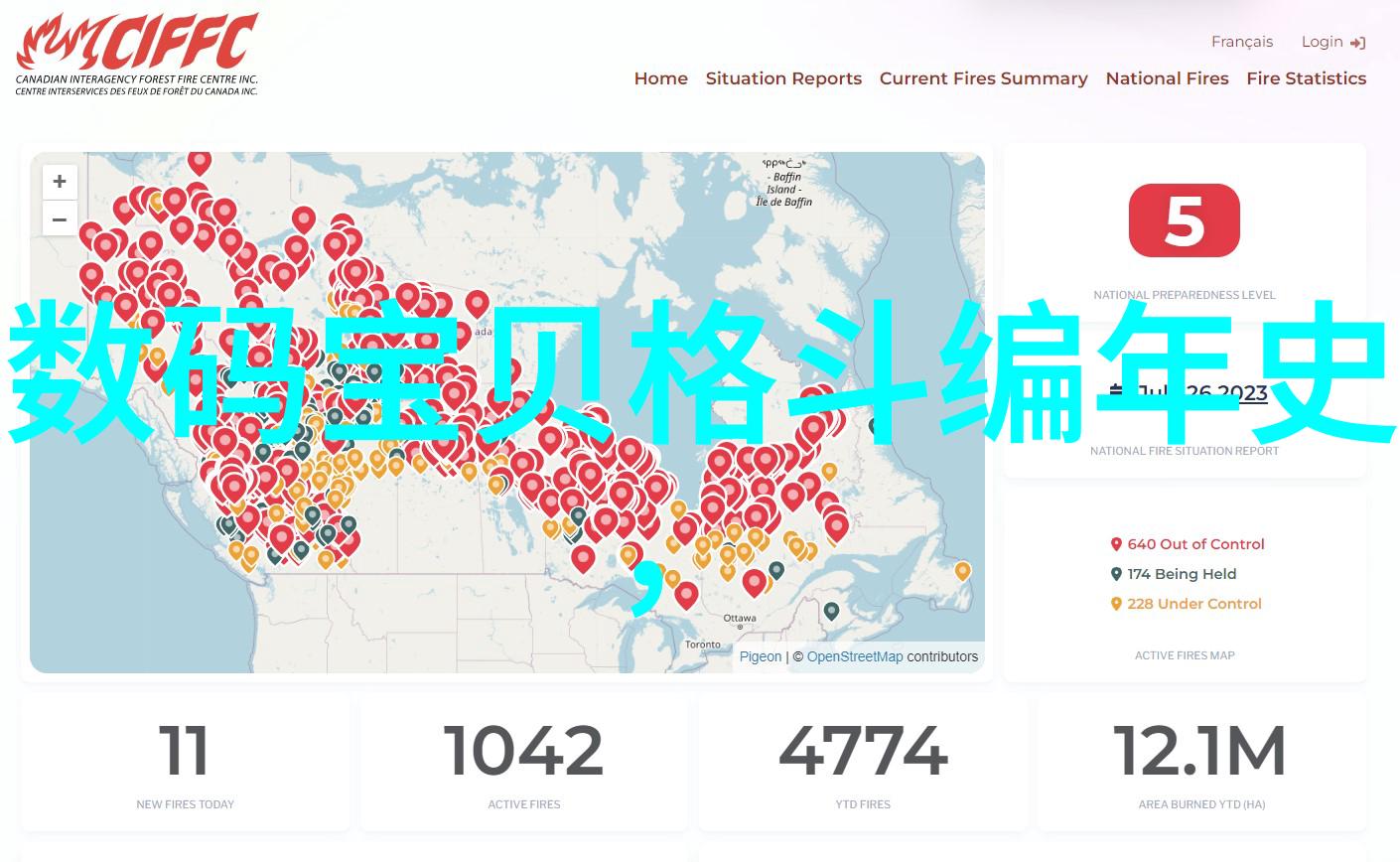Open the Home menu item

coord(660,78)
